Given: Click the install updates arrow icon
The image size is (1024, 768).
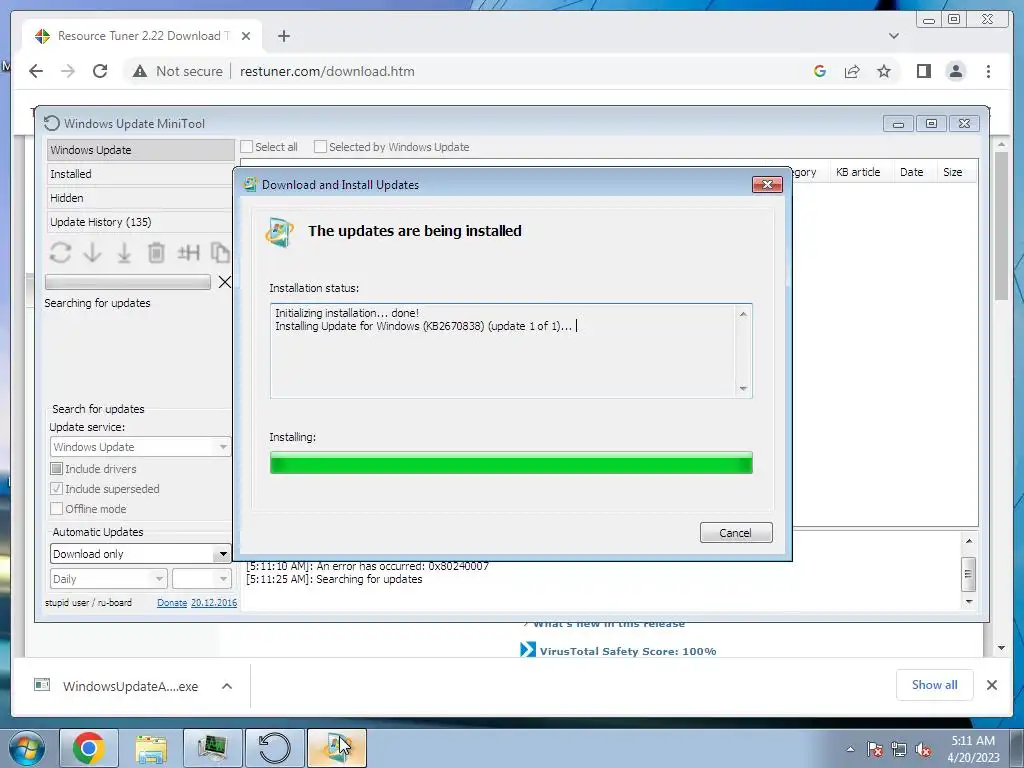Looking at the screenshot, I should 124,253.
